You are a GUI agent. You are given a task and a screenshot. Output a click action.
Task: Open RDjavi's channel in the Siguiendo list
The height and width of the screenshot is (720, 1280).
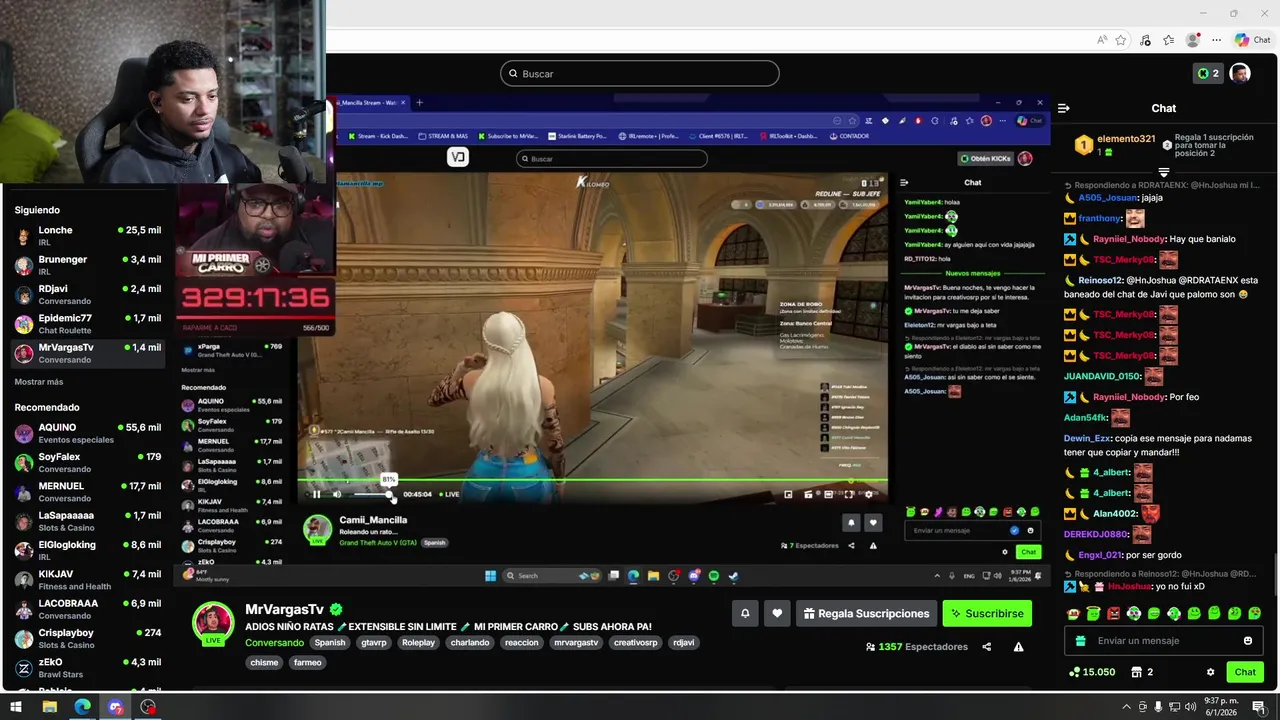point(87,294)
